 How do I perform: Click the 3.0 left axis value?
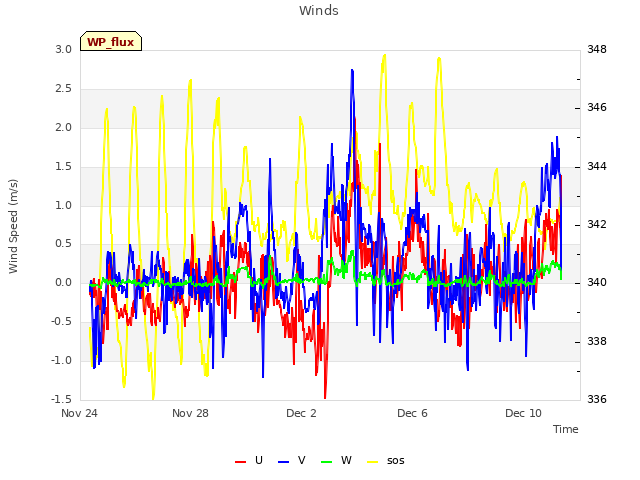(64, 49)
